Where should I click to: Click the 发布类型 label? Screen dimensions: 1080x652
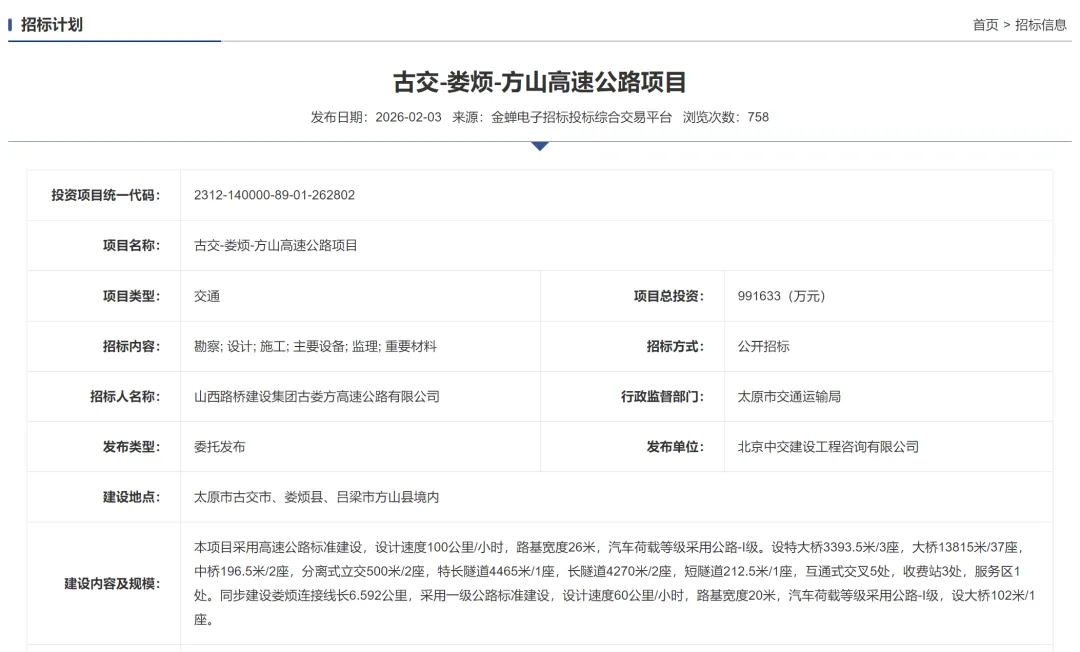(x=132, y=447)
